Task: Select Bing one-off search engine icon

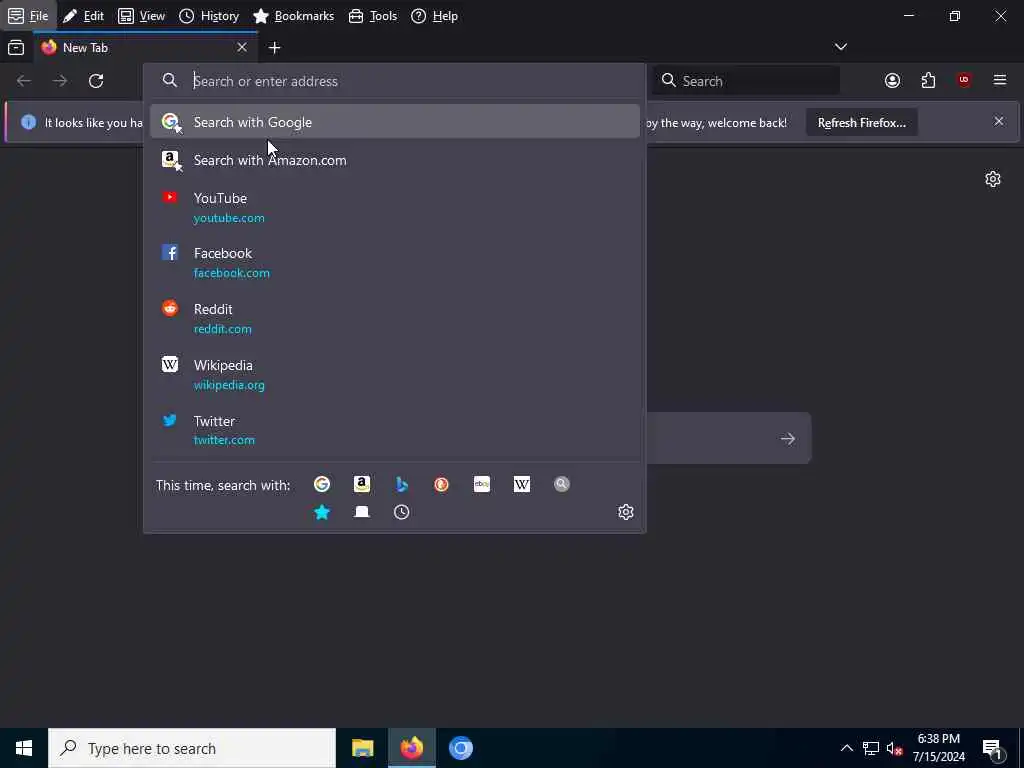Action: pyautogui.click(x=402, y=484)
